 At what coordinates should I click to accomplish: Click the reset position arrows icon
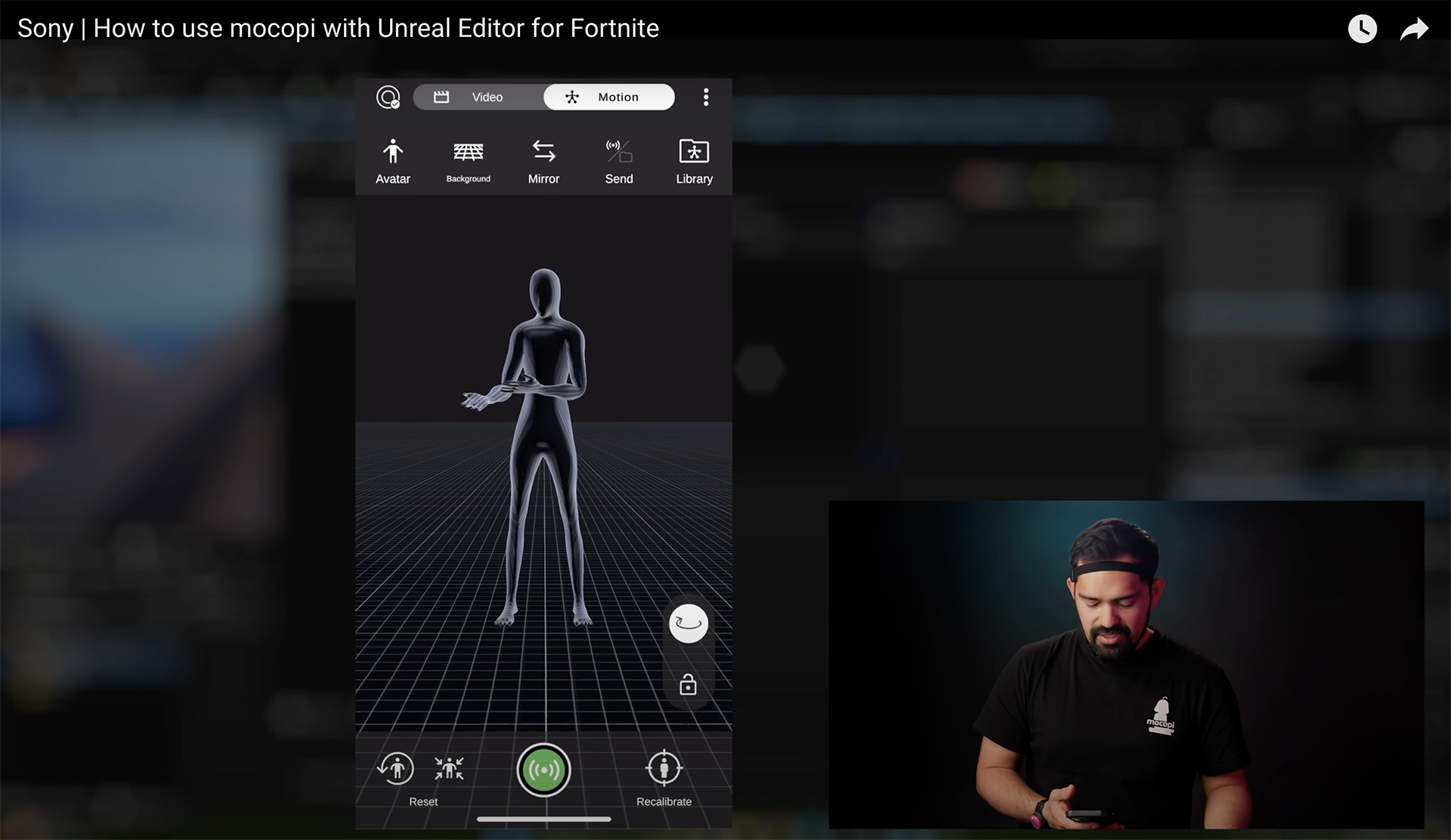[x=449, y=769]
